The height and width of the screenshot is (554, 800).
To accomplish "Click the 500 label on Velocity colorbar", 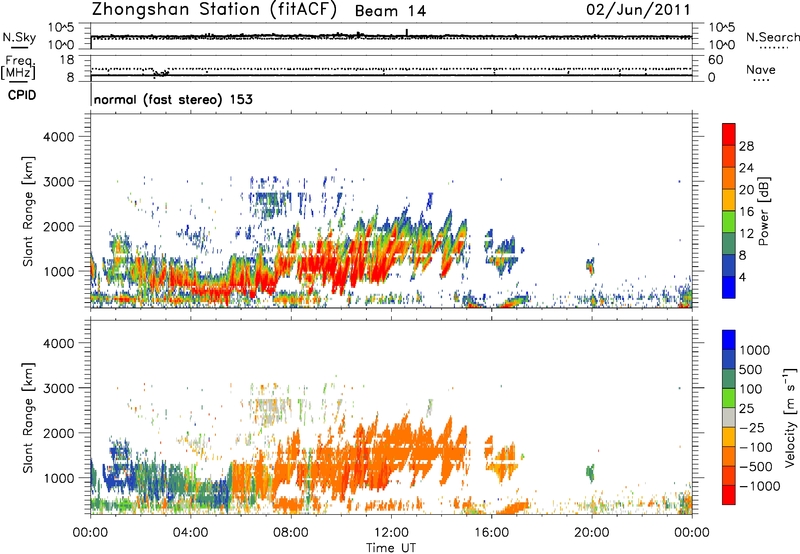I will pos(751,369).
